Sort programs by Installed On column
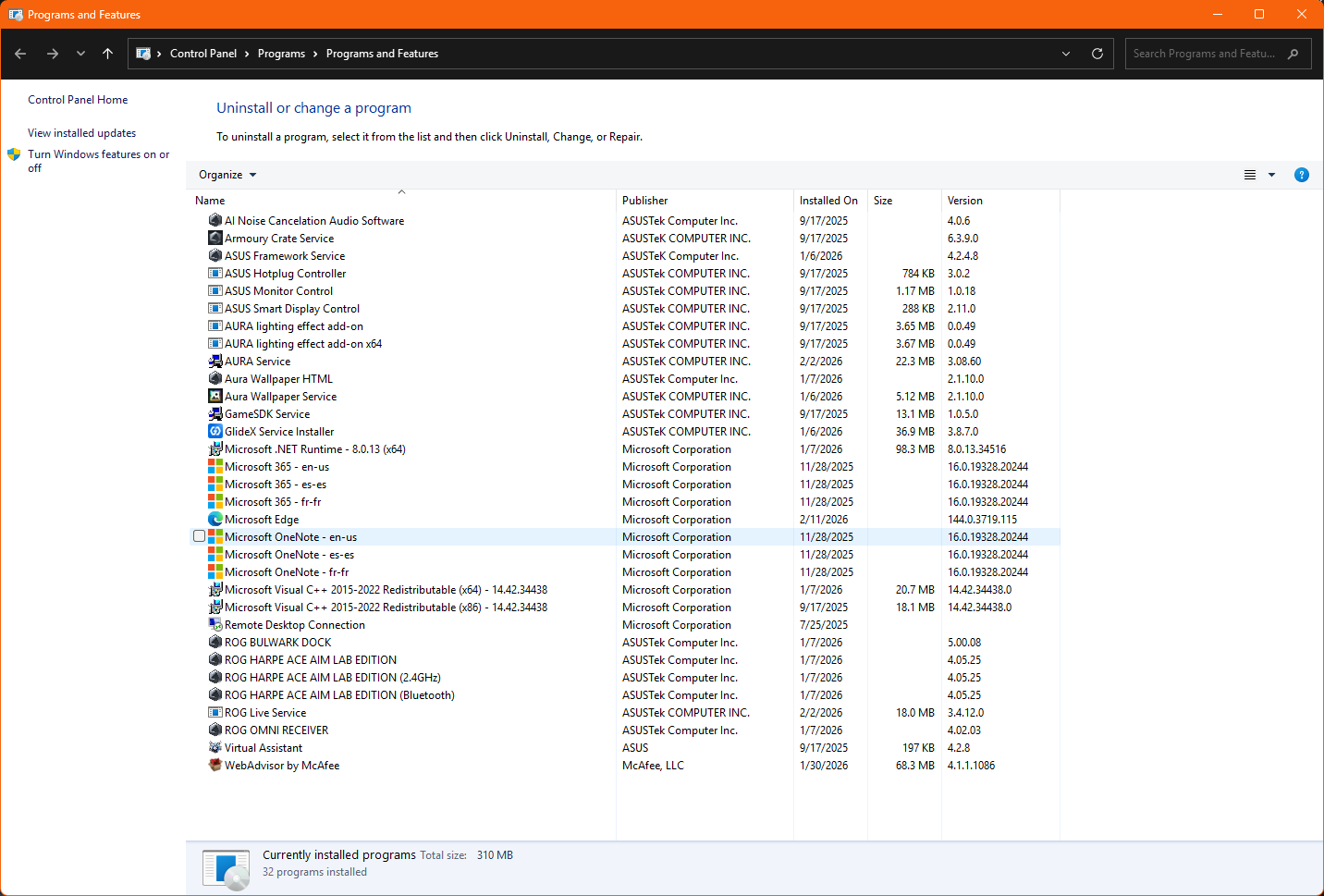The width and height of the screenshot is (1324, 896). 827,201
